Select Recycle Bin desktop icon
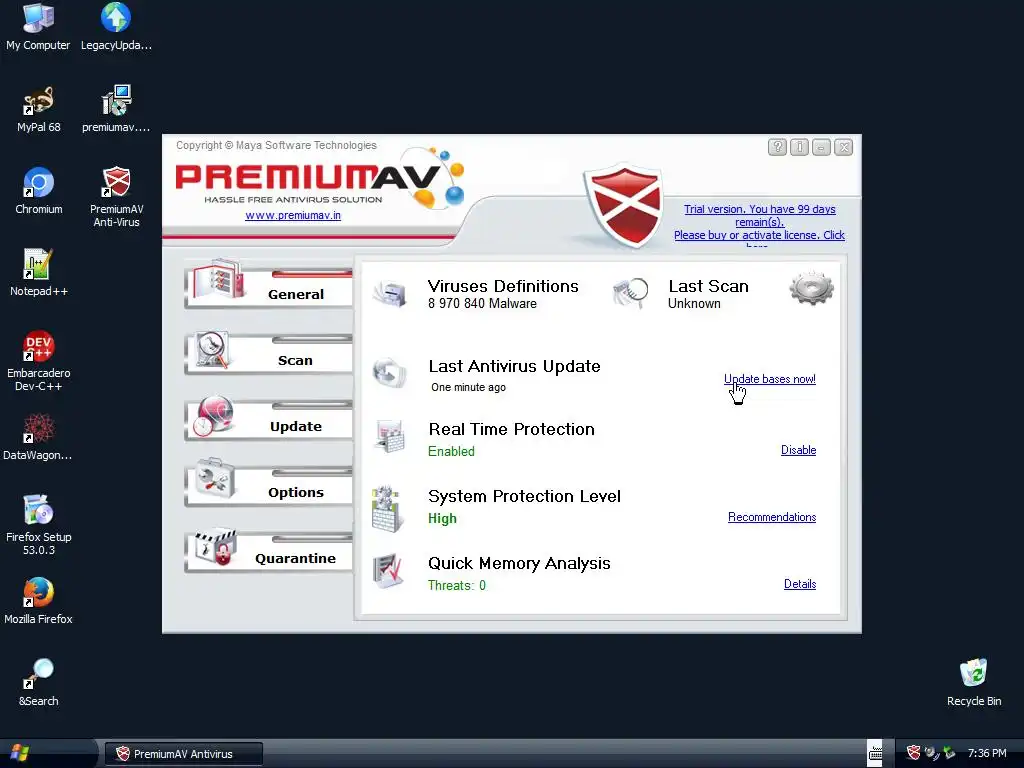 (974, 682)
